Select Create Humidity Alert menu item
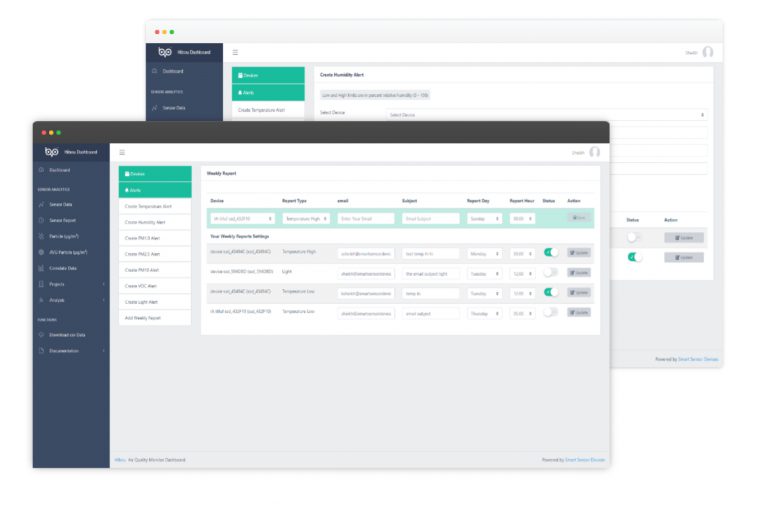The width and height of the screenshot is (768, 512). click(x=146, y=222)
